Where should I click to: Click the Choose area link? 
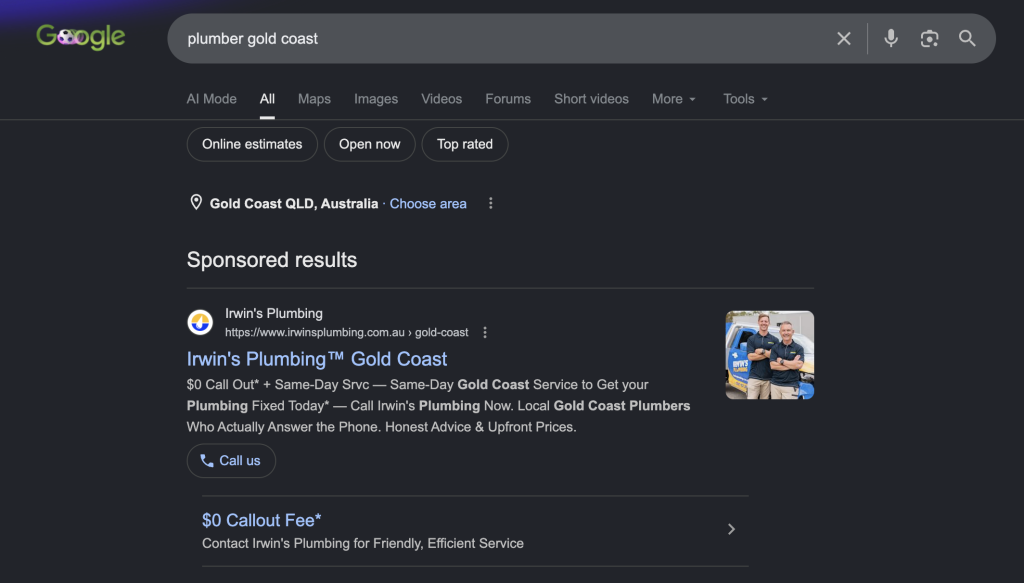(x=428, y=204)
